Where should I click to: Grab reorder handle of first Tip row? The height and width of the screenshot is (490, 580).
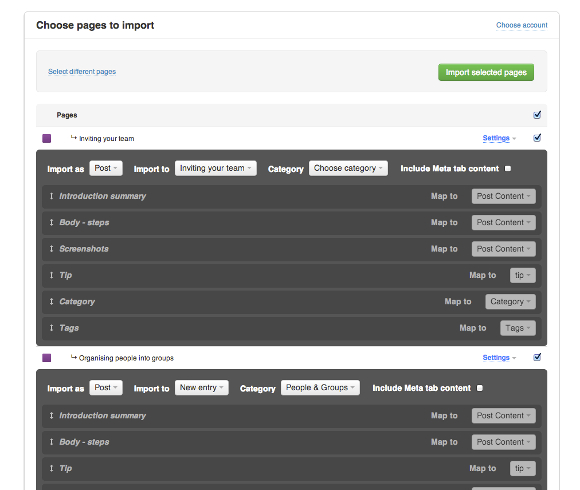[x=51, y=275]
